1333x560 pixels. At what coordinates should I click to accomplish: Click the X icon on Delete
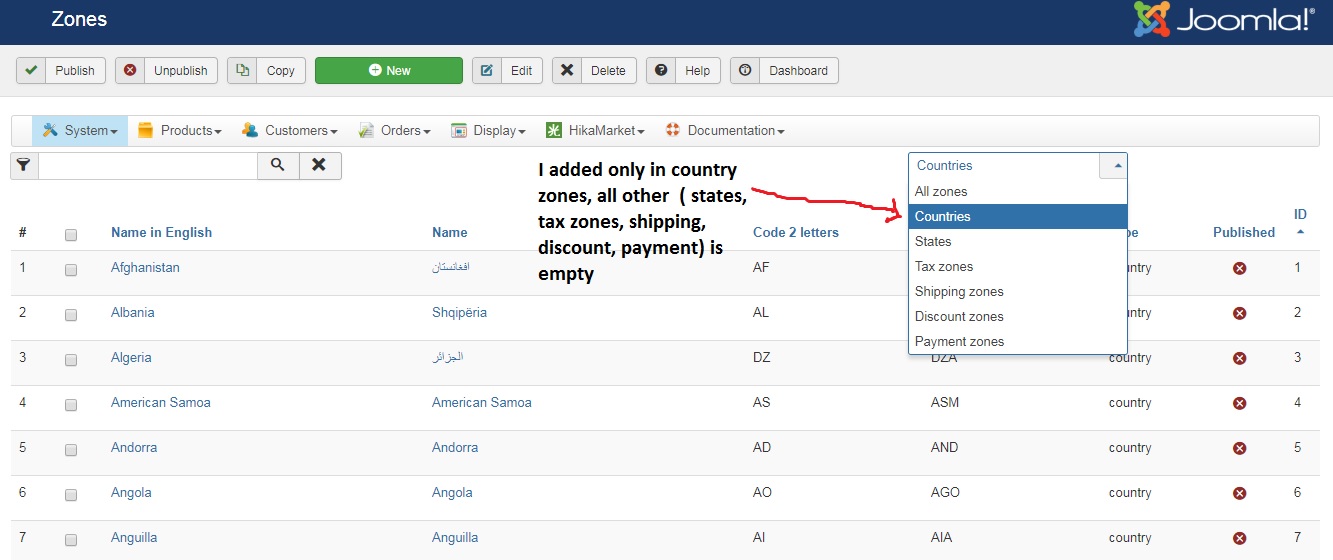[x=567, y=70]
